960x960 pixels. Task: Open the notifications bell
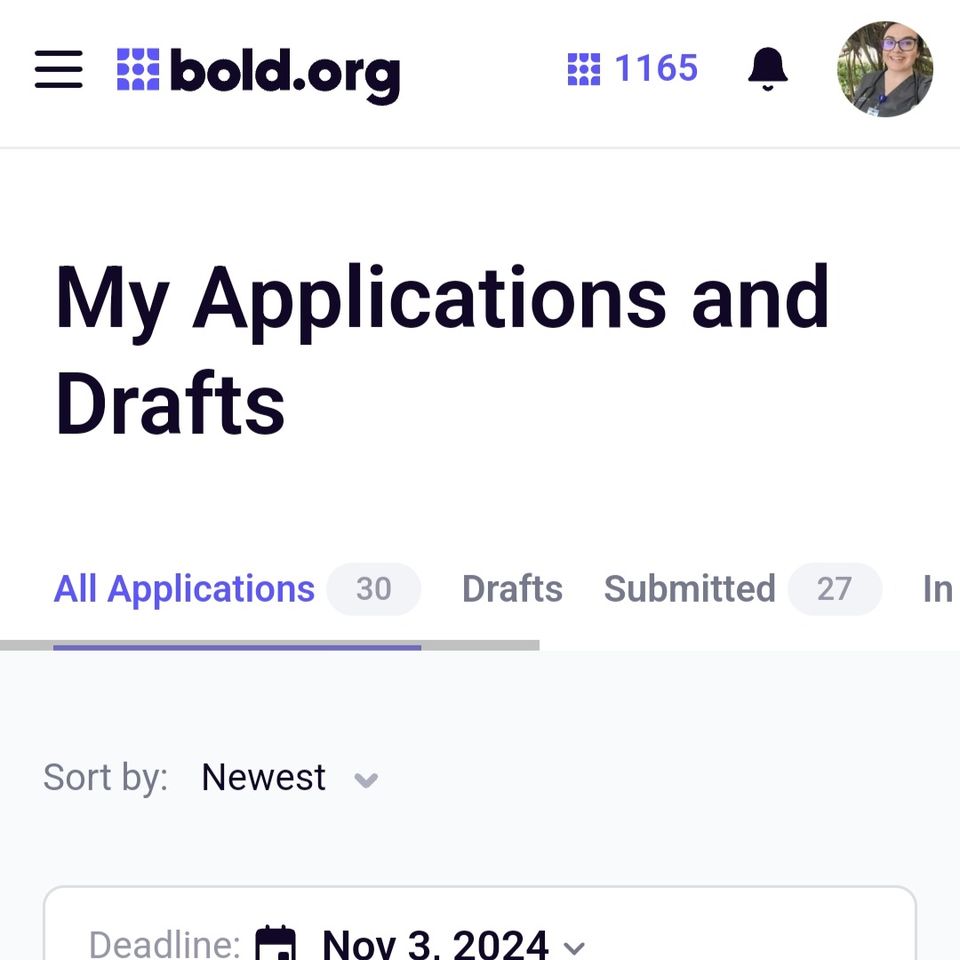(x=767, y=69)
